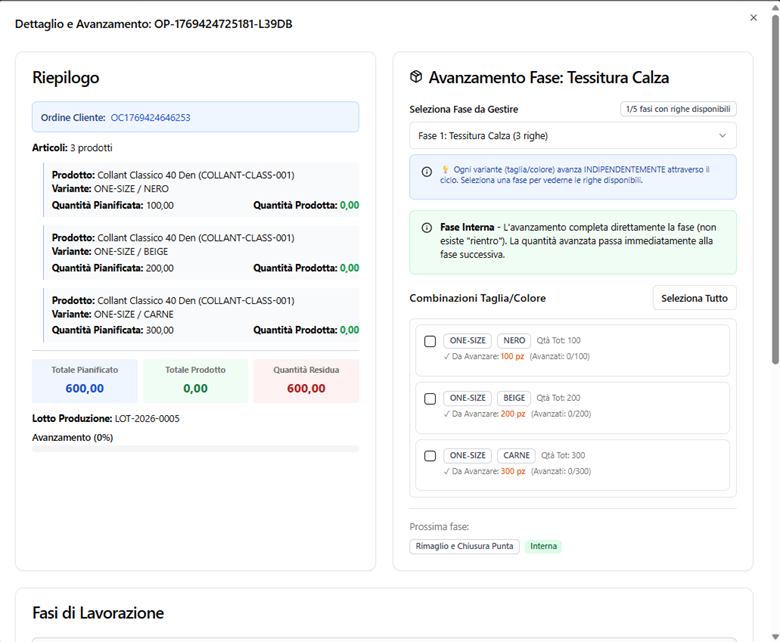Click the Fasi di Lavorazione heading
The width and height of the screenshot is (780, 642).
click(98, 613)
